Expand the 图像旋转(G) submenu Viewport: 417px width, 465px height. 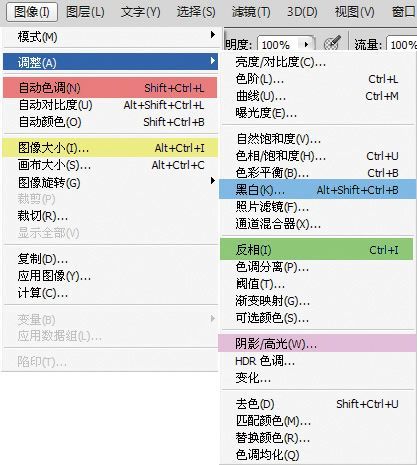click(x=110, y=182)
